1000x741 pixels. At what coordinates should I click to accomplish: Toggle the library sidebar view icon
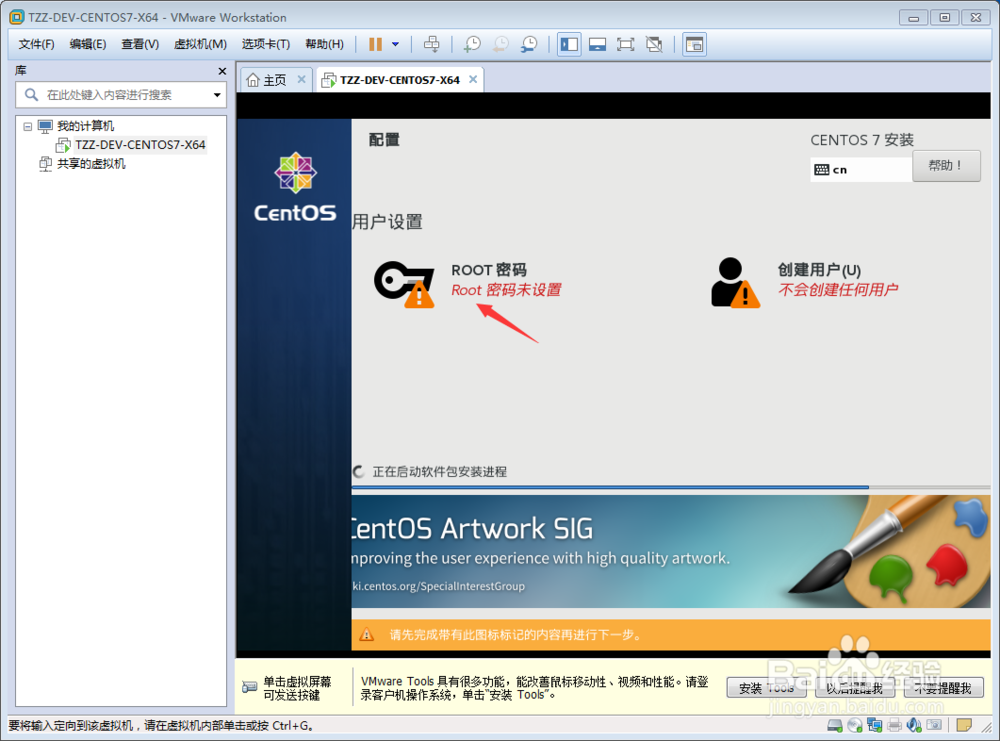coord(569,44)
